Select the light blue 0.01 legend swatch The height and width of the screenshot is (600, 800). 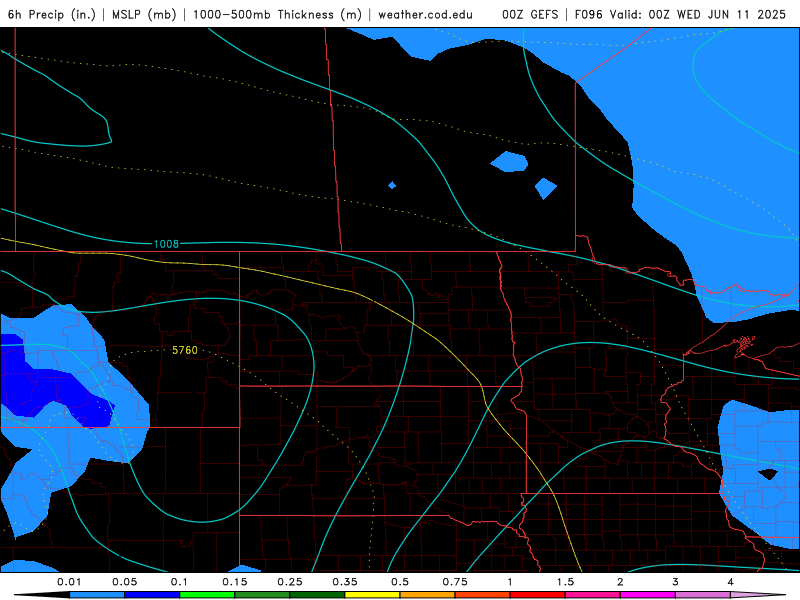click(97, 595)
